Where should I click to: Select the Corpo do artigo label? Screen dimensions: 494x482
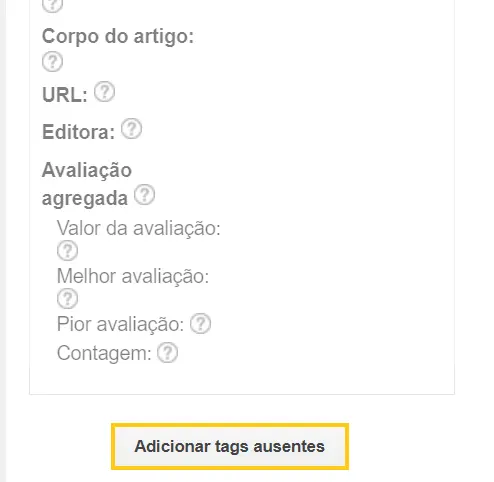coord(118,36)
